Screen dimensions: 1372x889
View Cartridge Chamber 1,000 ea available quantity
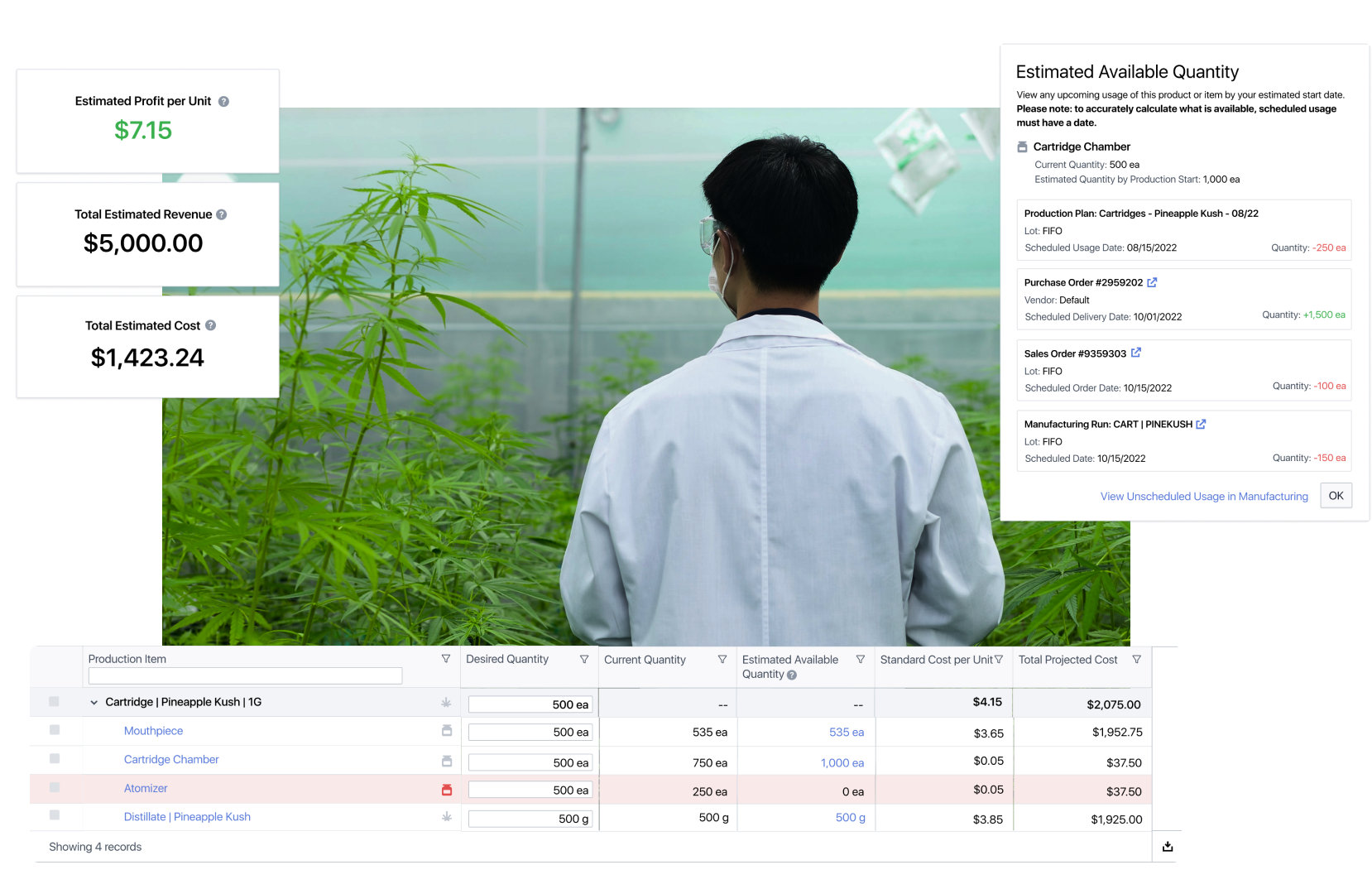click(x=842, y=763)
